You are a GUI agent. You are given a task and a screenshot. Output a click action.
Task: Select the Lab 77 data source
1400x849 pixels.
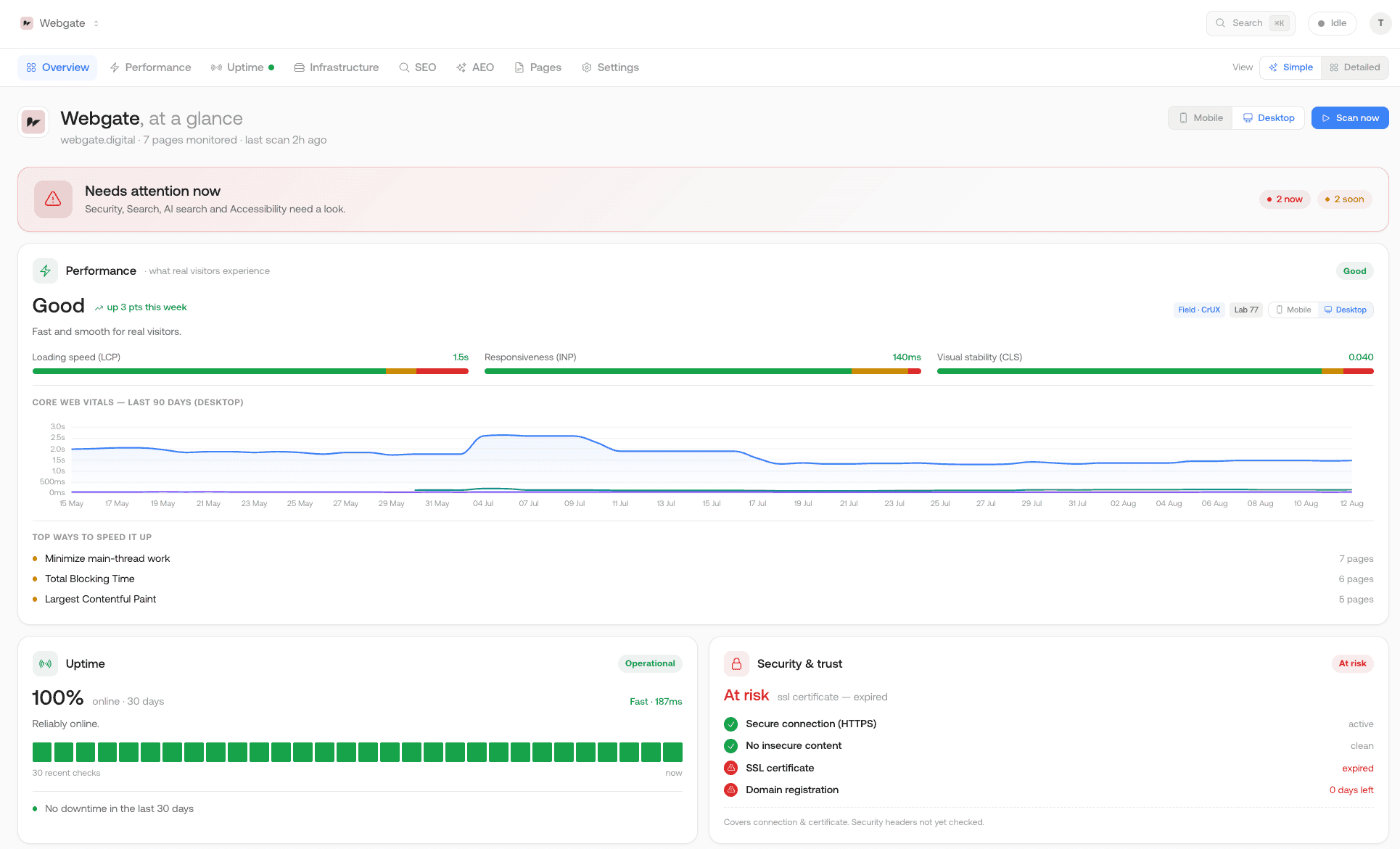(1246, 310)
